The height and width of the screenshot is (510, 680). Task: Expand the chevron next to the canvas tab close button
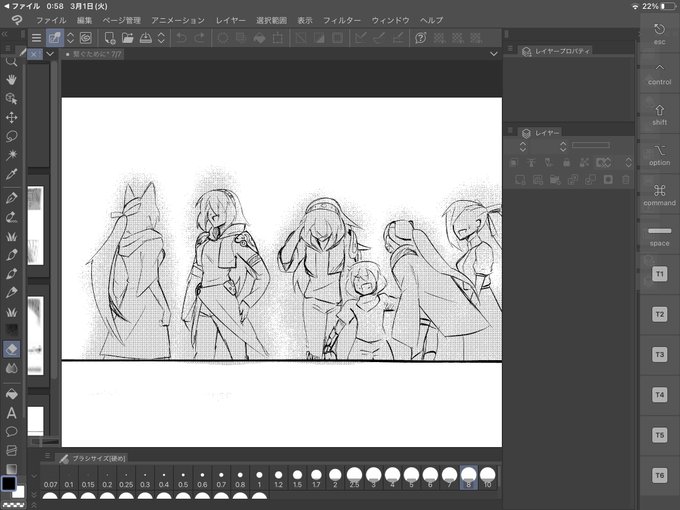50,54
